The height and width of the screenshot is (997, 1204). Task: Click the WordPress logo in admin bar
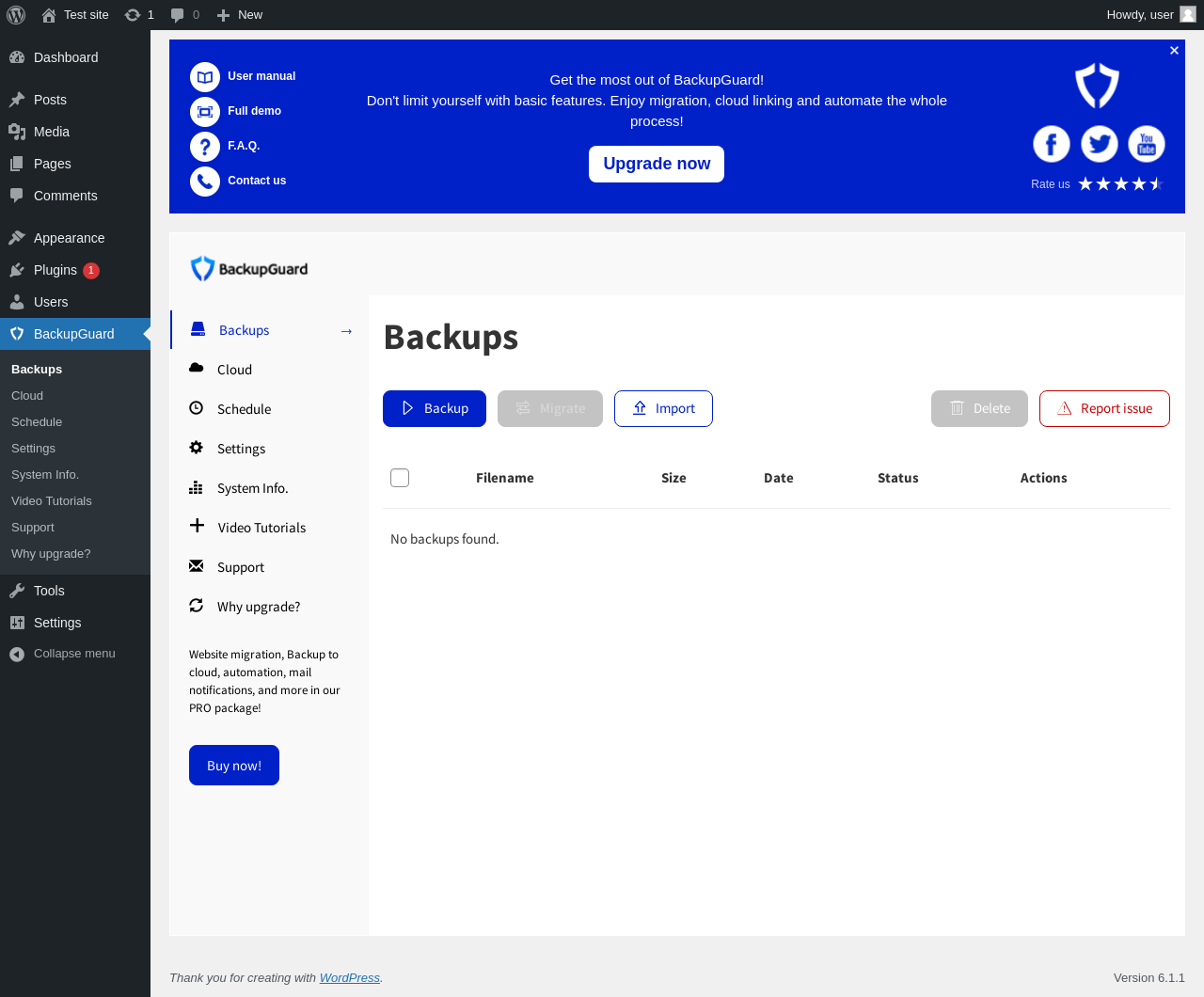(x=16, y=15)
